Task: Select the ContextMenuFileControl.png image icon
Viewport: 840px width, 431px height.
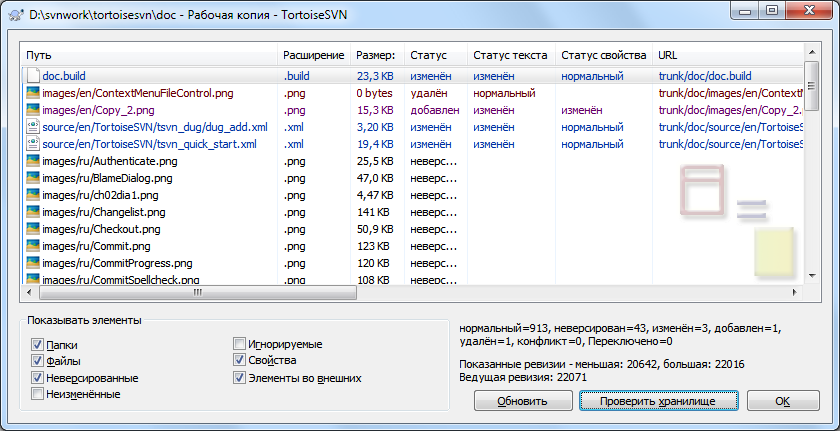Action: [33, 93]
